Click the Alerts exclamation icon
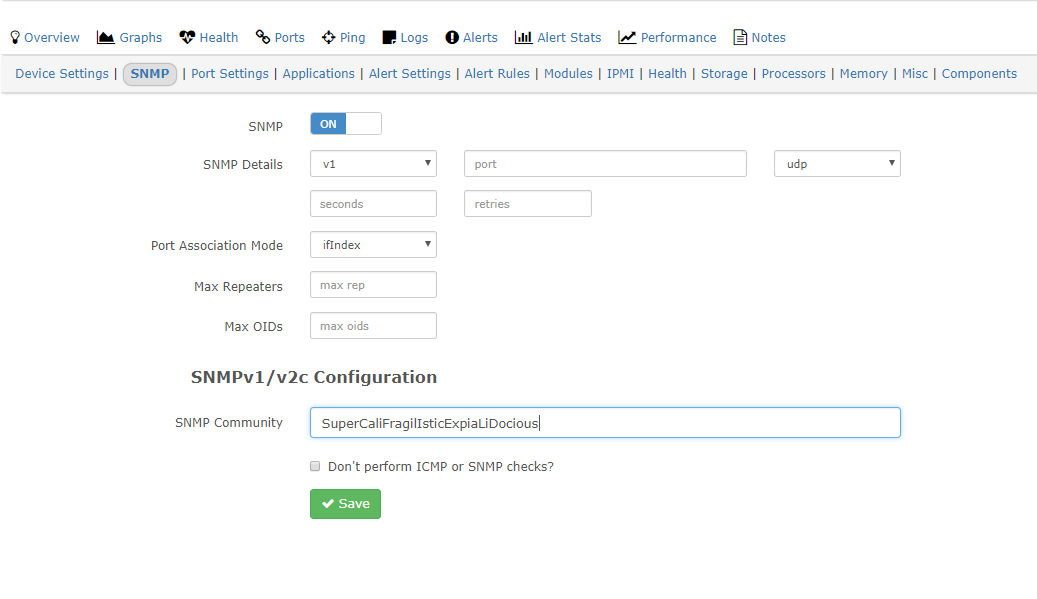This screenshot has height=599, width=1037. coord(452,38)
